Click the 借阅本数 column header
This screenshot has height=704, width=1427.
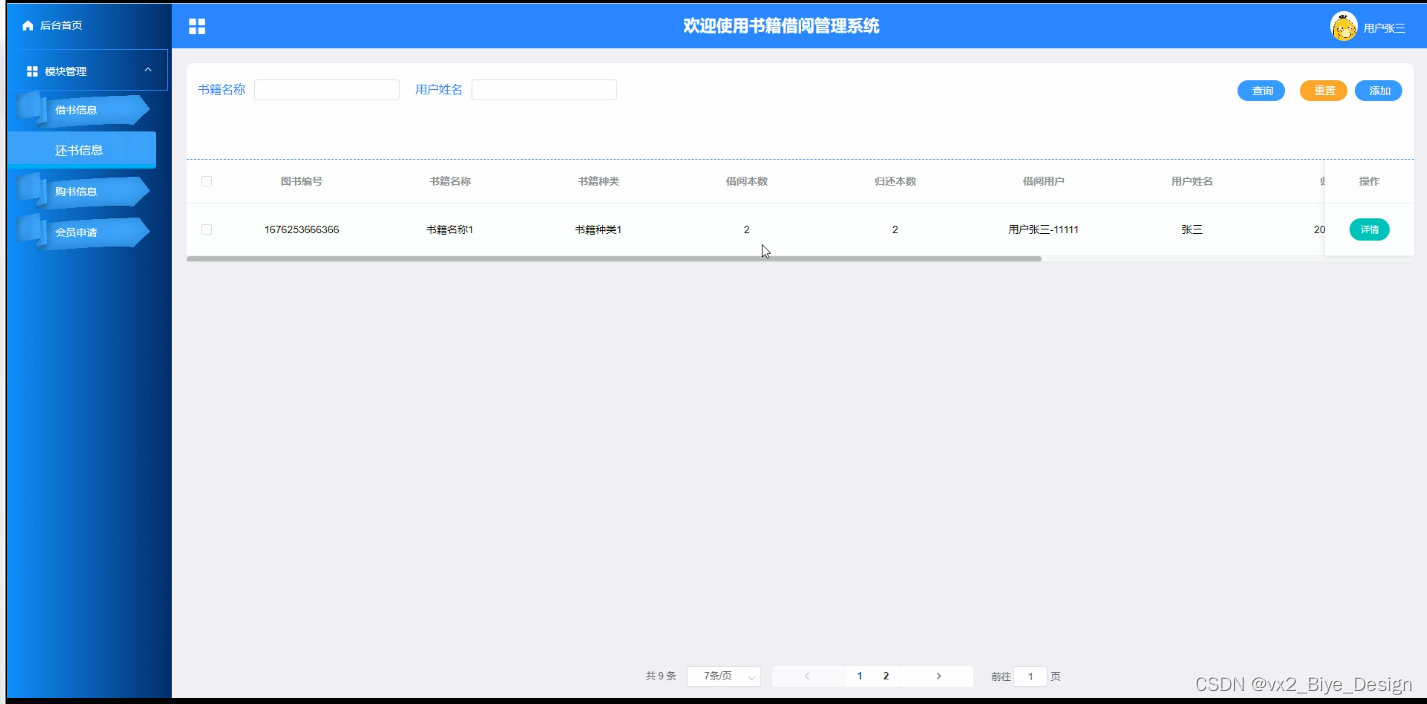coord(747,181)
